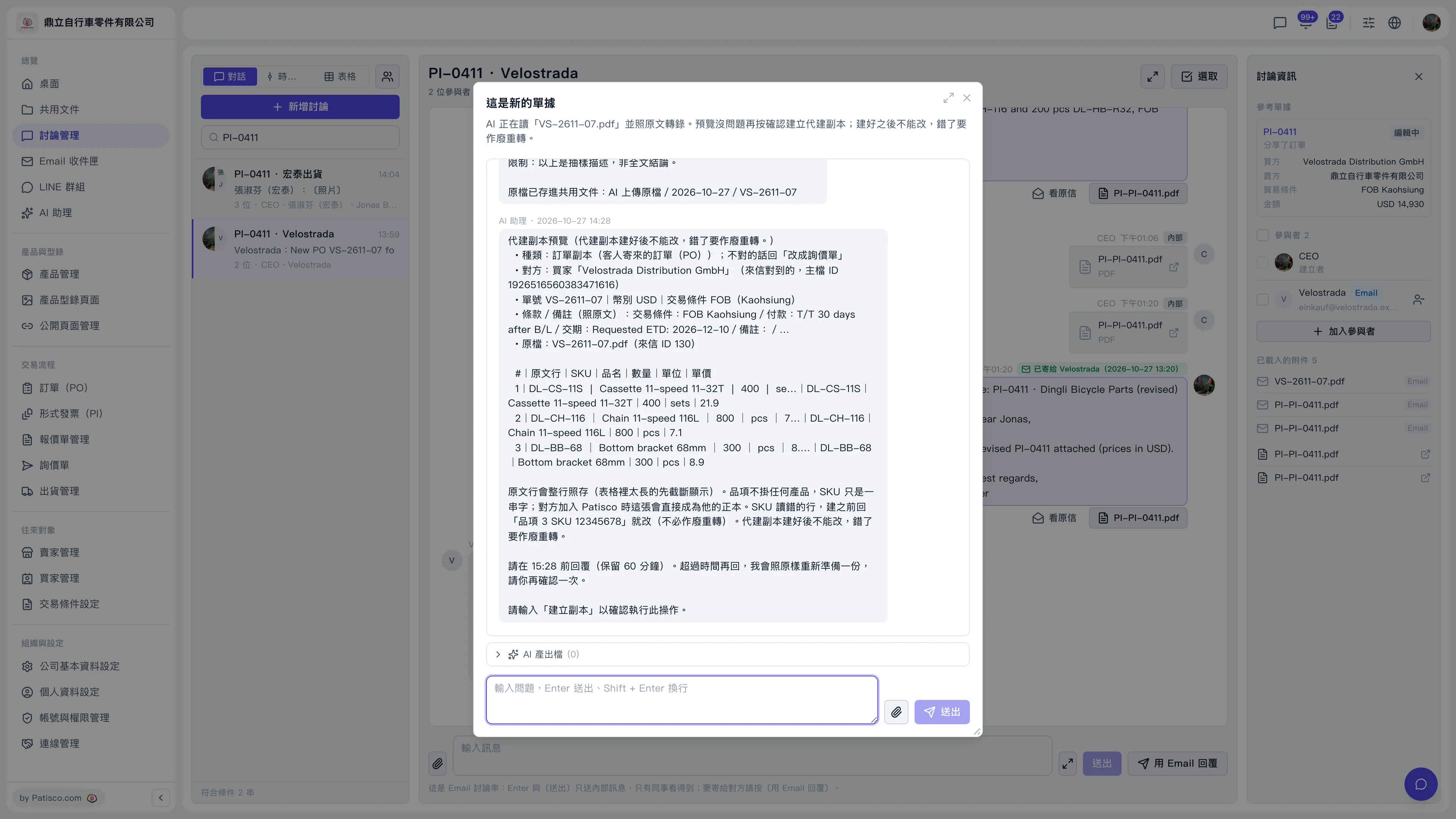The image size is (1456, 819).
Task: Click 用 Email 回覆 button
Action: click(x=1177, y=764)
